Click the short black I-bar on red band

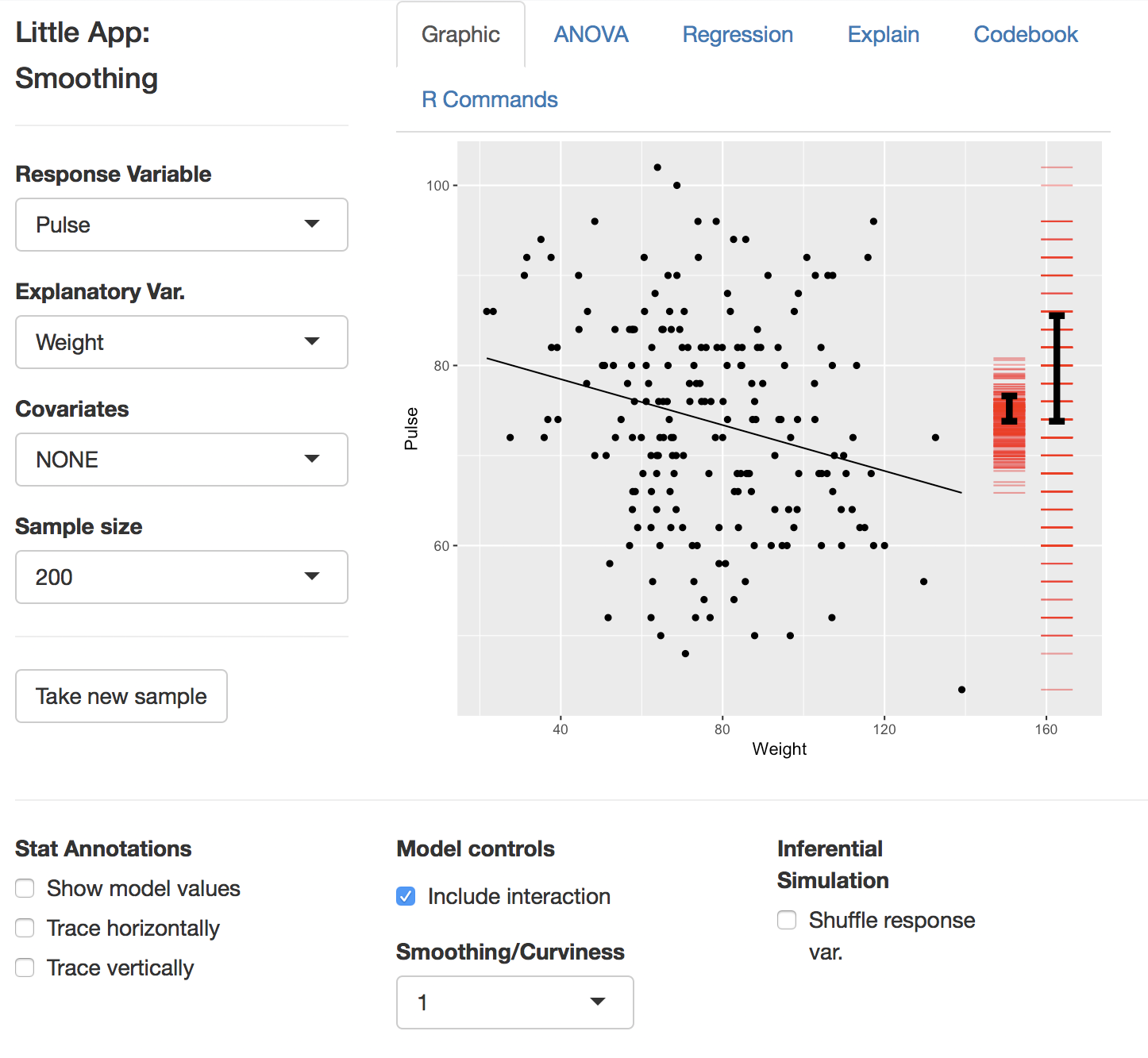coord(1009,409)
